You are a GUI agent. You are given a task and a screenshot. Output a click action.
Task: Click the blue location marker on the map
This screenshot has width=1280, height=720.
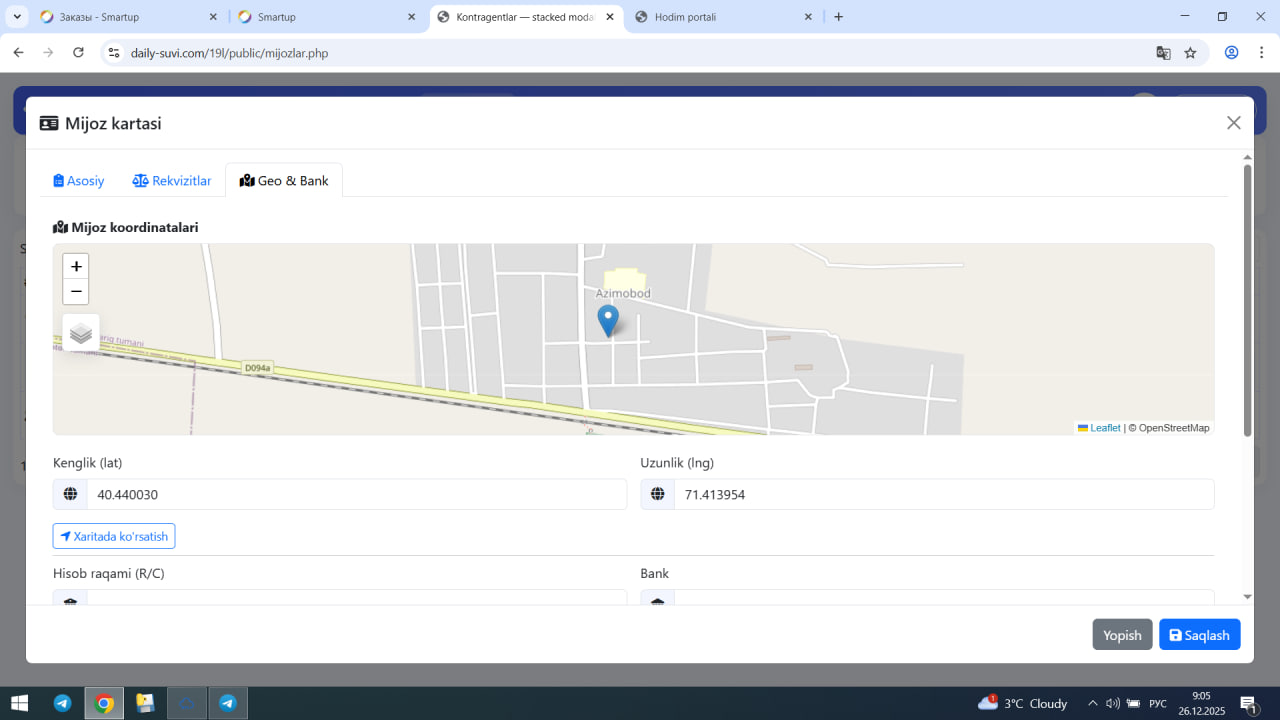(608, 321)
